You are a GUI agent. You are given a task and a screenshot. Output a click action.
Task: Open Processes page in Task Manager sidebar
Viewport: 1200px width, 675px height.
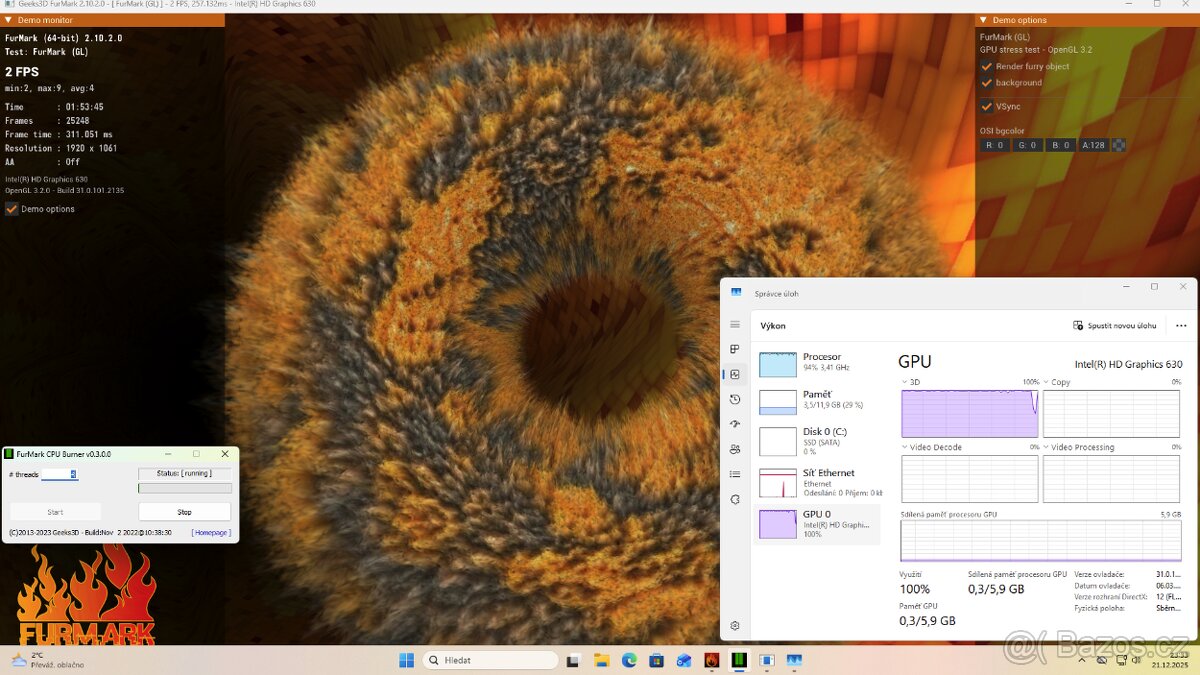coord(735,349)
